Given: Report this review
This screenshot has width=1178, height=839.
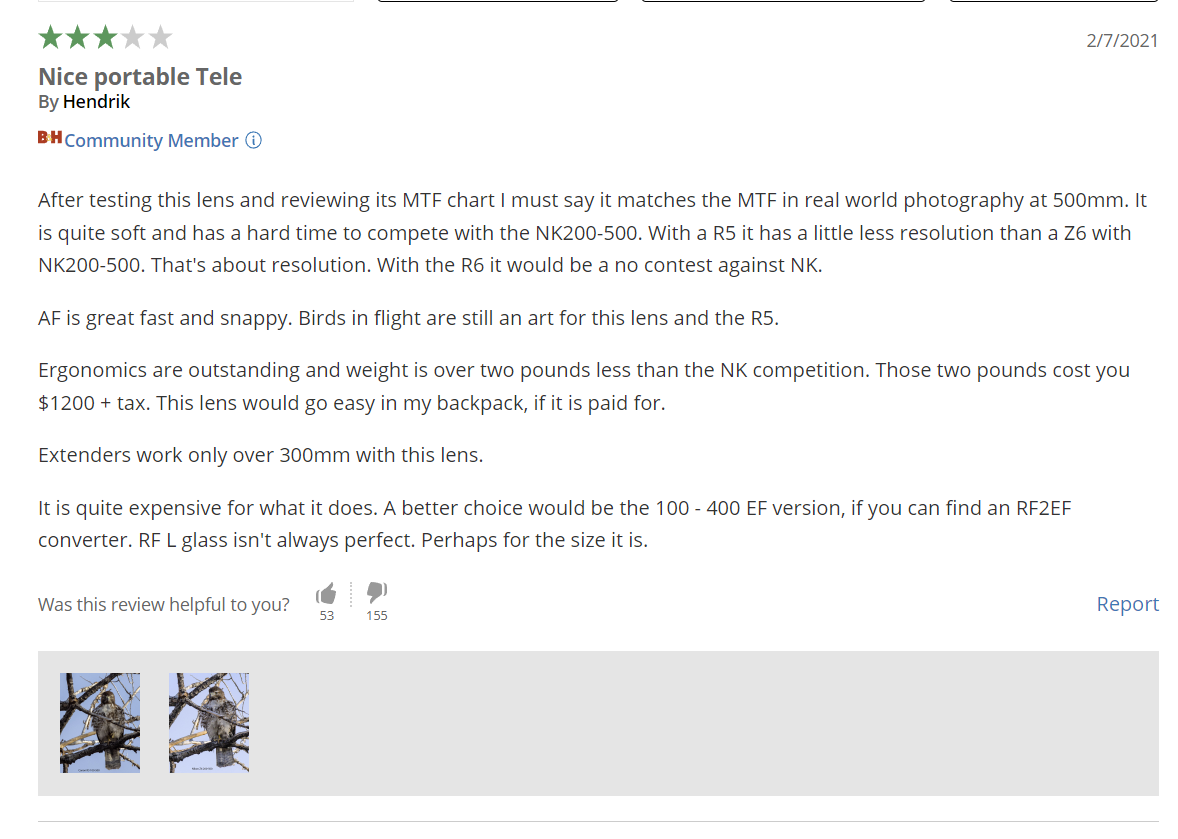Looking at the screenshot, I should [x=1127, y=604].
